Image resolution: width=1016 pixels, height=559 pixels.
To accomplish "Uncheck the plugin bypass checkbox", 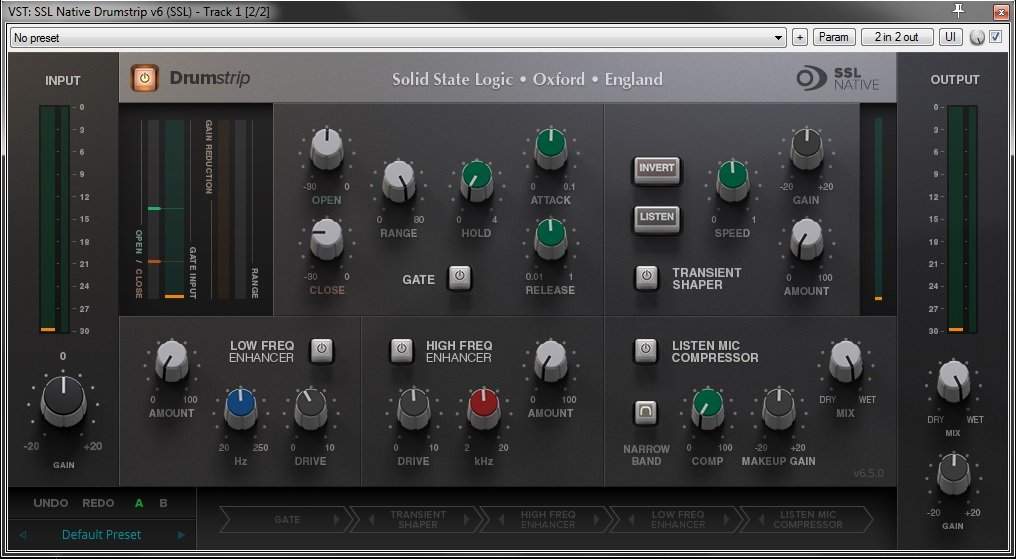I will [995, 37].
